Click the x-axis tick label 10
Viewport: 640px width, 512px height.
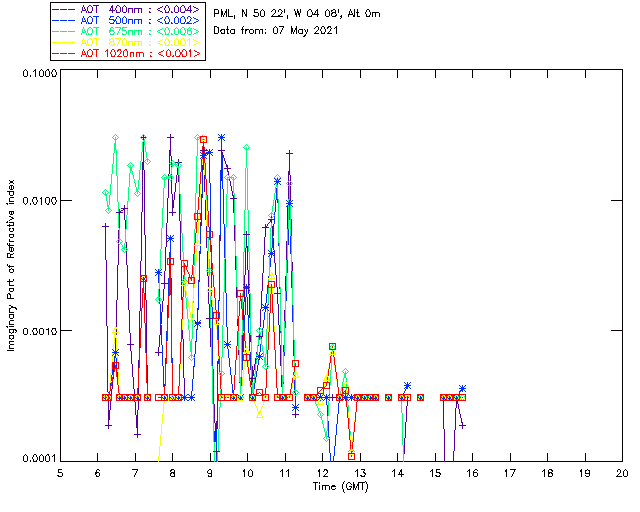pyautogui.click(x=247, y=473)
